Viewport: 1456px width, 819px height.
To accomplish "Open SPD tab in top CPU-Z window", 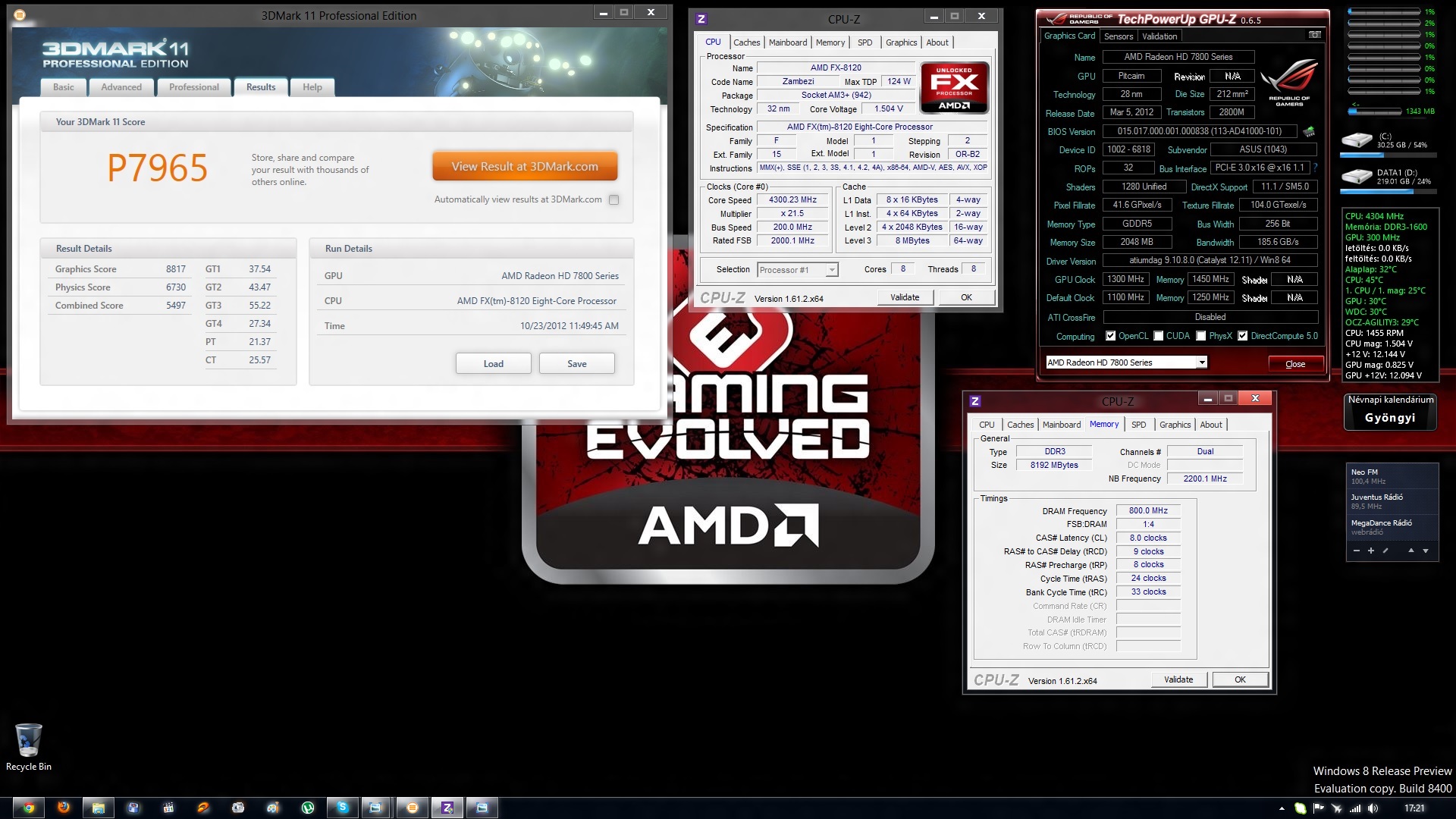I will pos(865,42).
